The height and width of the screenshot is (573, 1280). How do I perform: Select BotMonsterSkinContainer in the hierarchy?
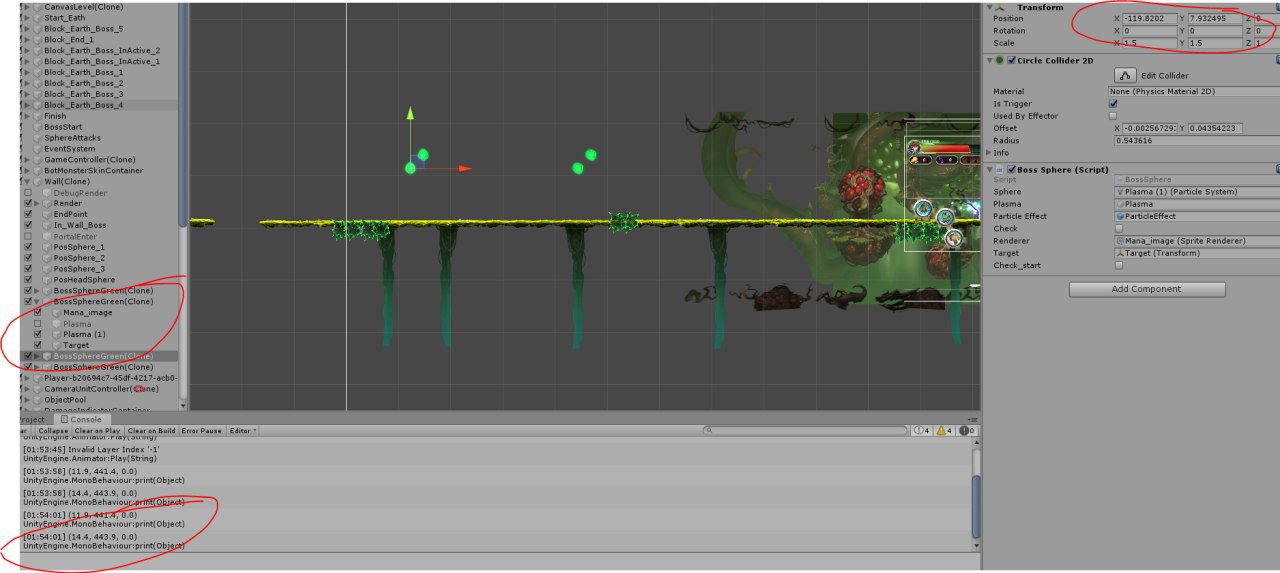93,171
